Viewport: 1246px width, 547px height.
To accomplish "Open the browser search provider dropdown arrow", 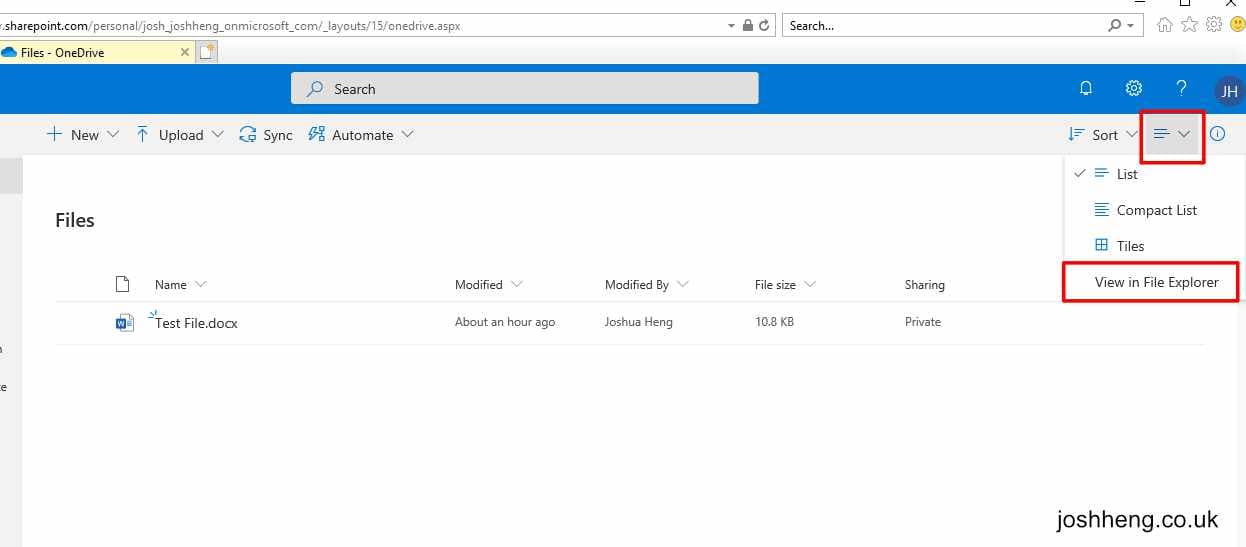I will [1131, 26].
